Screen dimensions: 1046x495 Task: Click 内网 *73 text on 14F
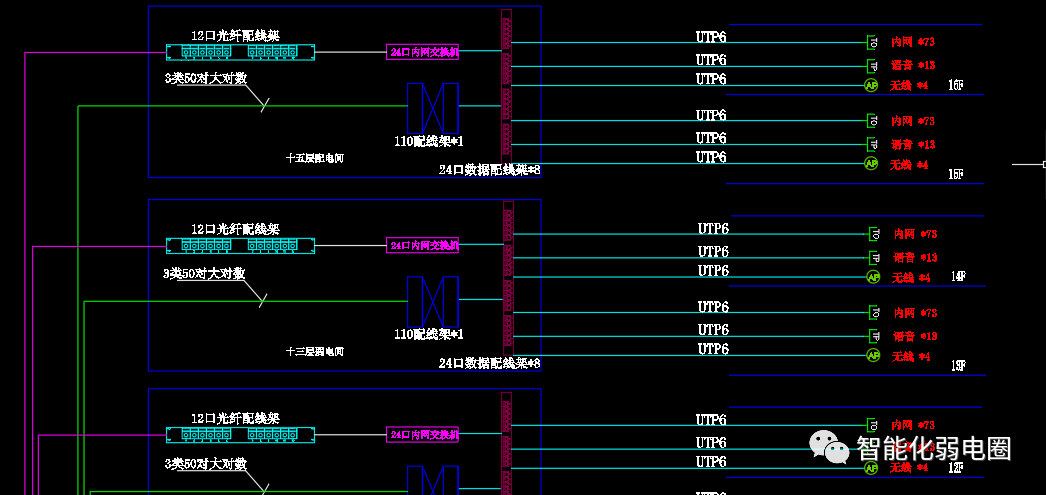(x=915, y=234)
